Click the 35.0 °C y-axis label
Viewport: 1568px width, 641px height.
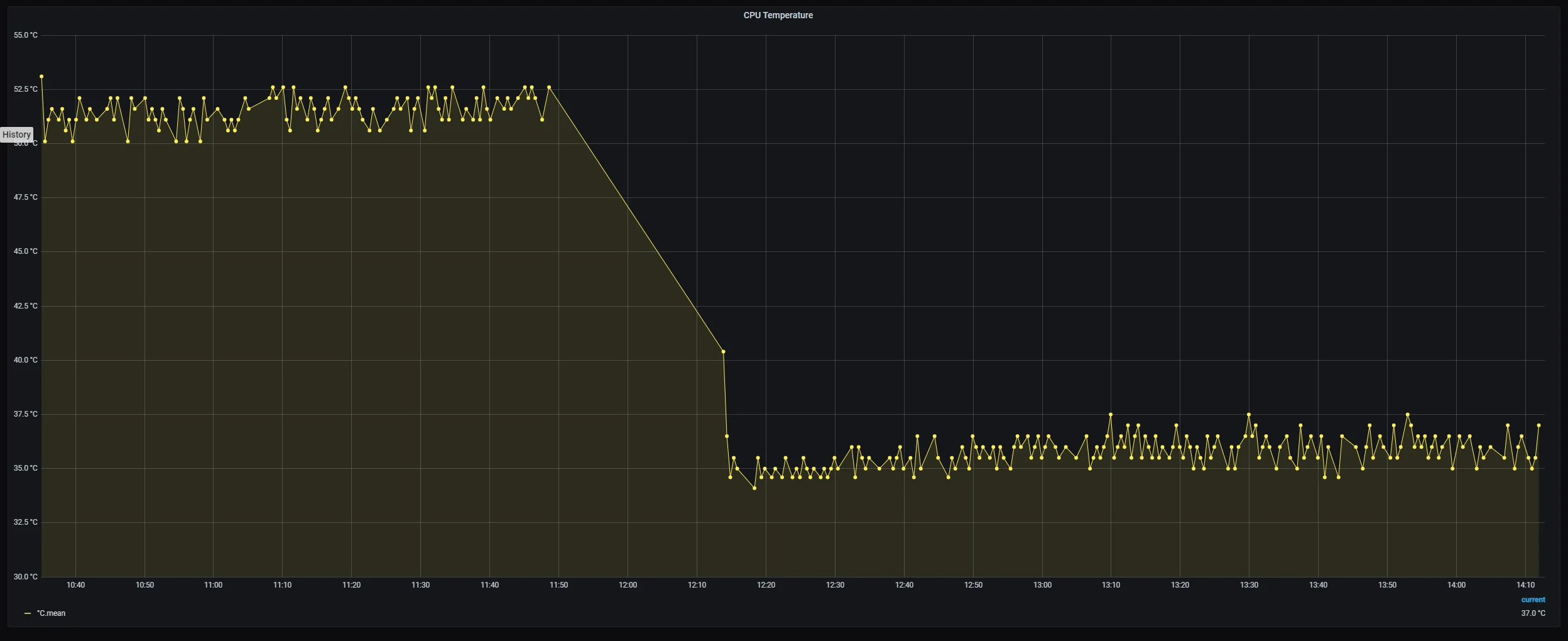[26, 468]
